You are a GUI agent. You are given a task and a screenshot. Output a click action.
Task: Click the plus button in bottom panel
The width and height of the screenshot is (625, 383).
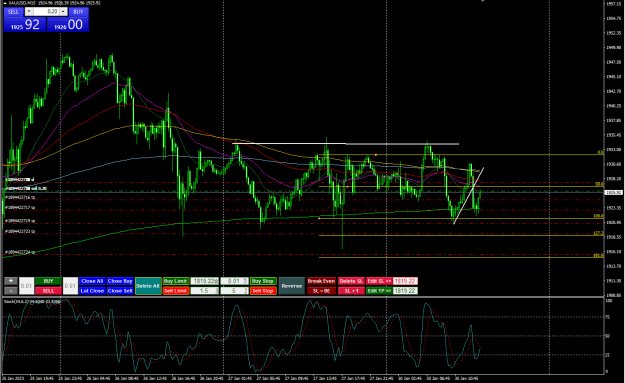tap(11, 281)
